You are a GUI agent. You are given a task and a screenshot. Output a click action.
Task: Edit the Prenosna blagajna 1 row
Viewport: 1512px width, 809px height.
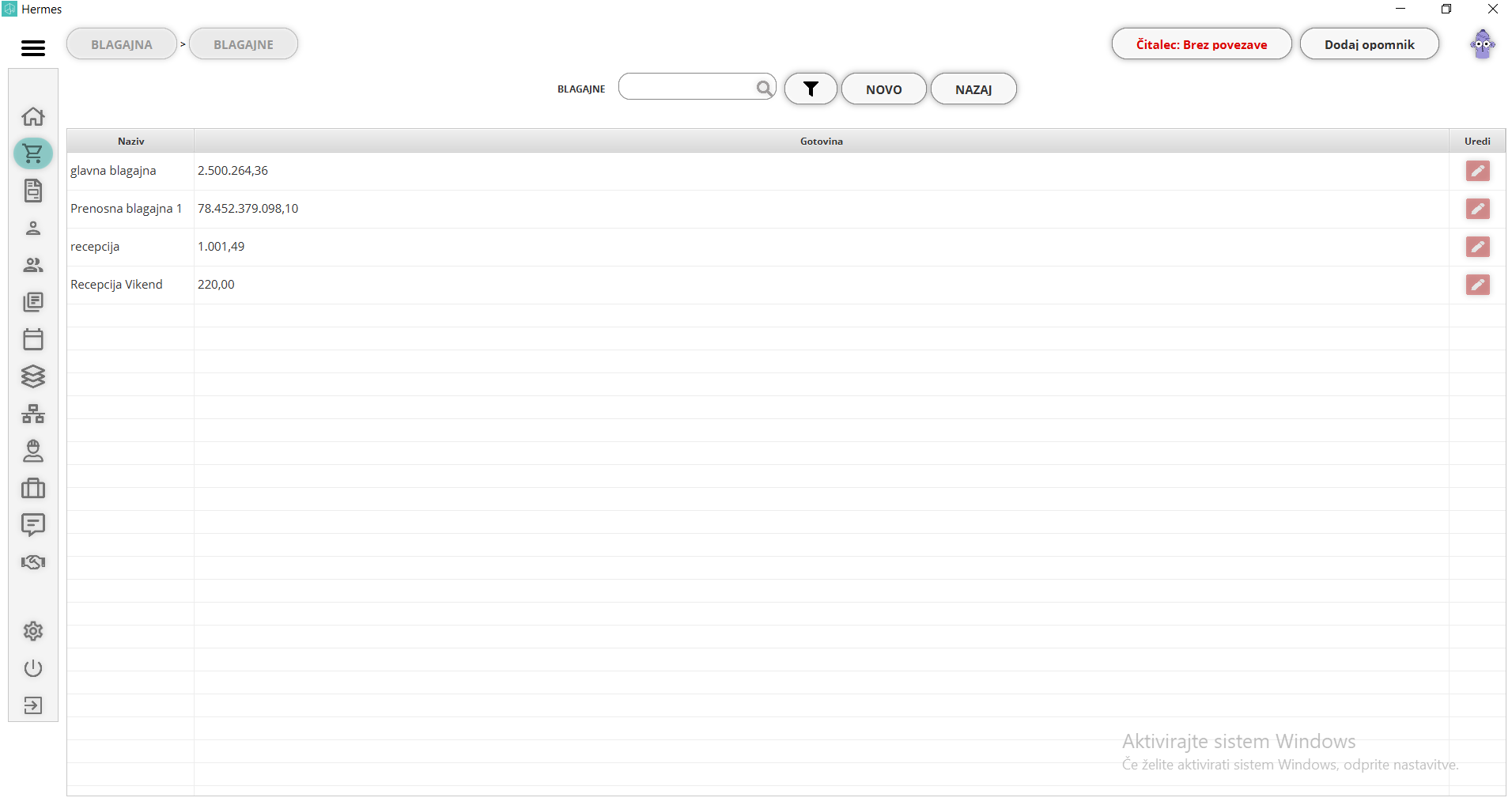1477,209
